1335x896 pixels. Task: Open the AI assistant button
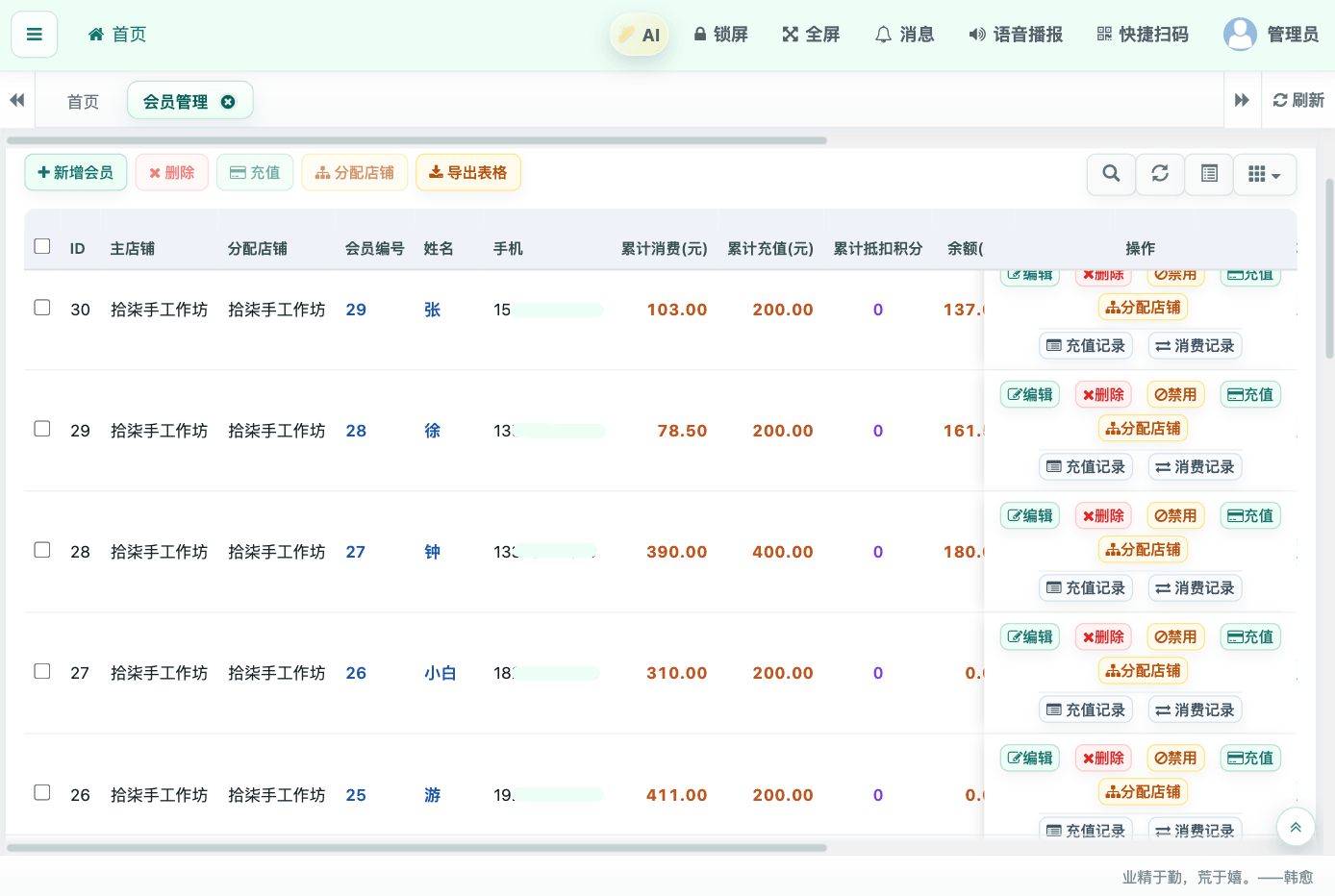[639, 35]
